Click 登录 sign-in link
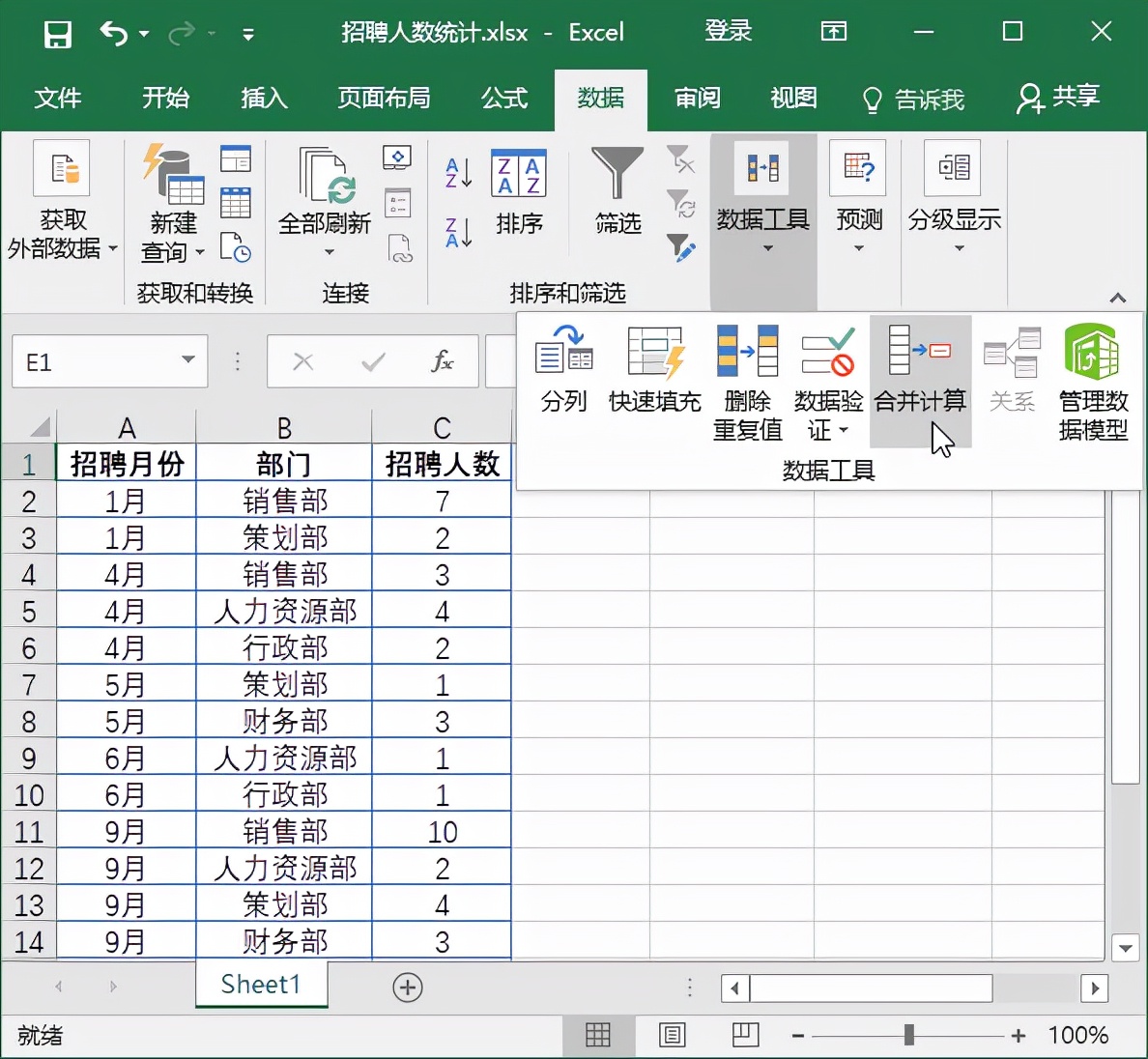Image resolution: width=1148 pixels, height=1059 pixels. [x=728, y=32]
